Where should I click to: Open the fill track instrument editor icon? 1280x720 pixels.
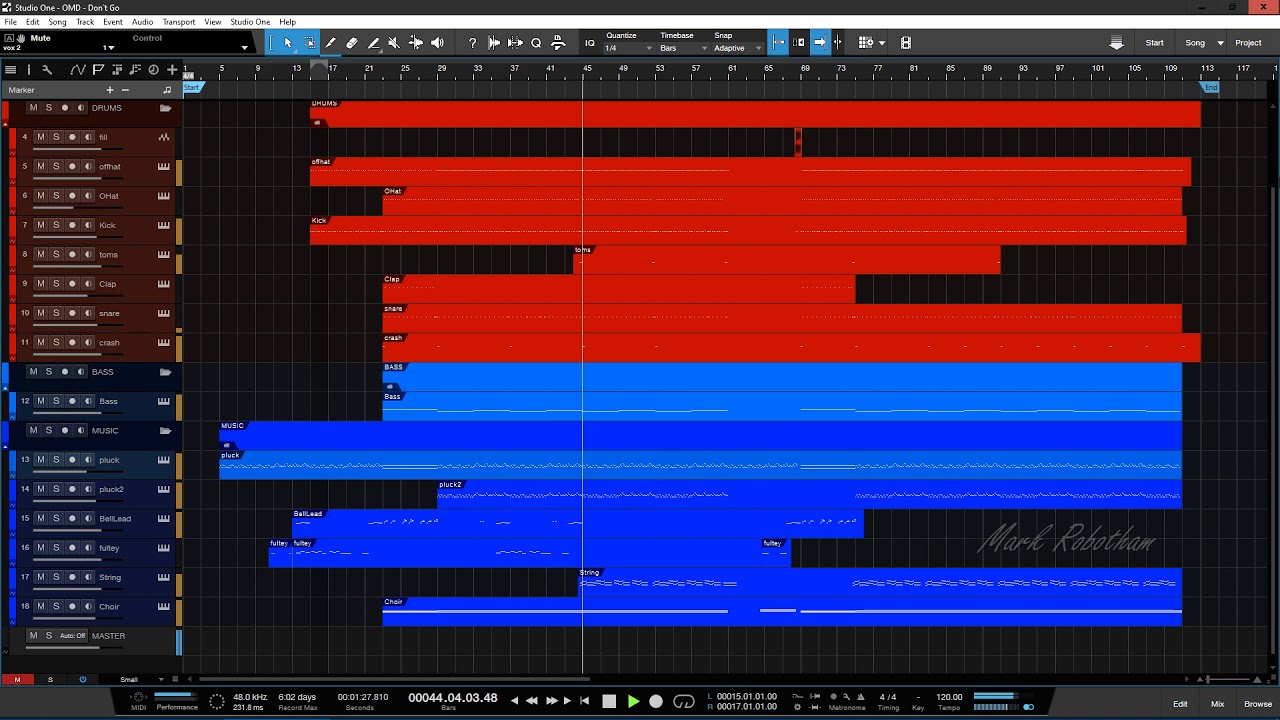click(164, 137)
